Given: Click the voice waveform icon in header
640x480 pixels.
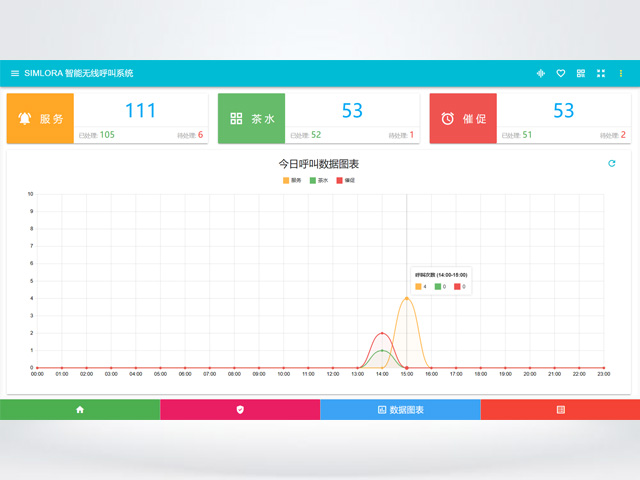Looking at the screenshot, I should click(540, 73).
